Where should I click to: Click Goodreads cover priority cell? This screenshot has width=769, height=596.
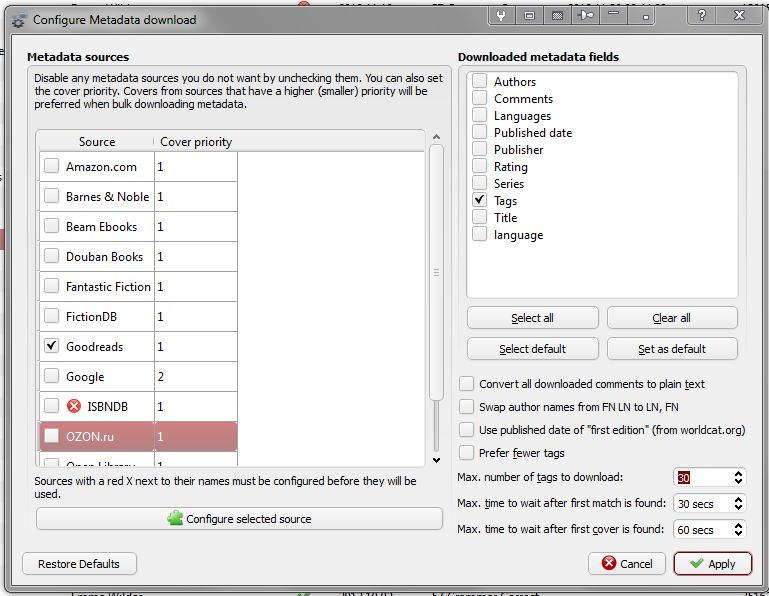pyautogui.click(x=196, y=346)
